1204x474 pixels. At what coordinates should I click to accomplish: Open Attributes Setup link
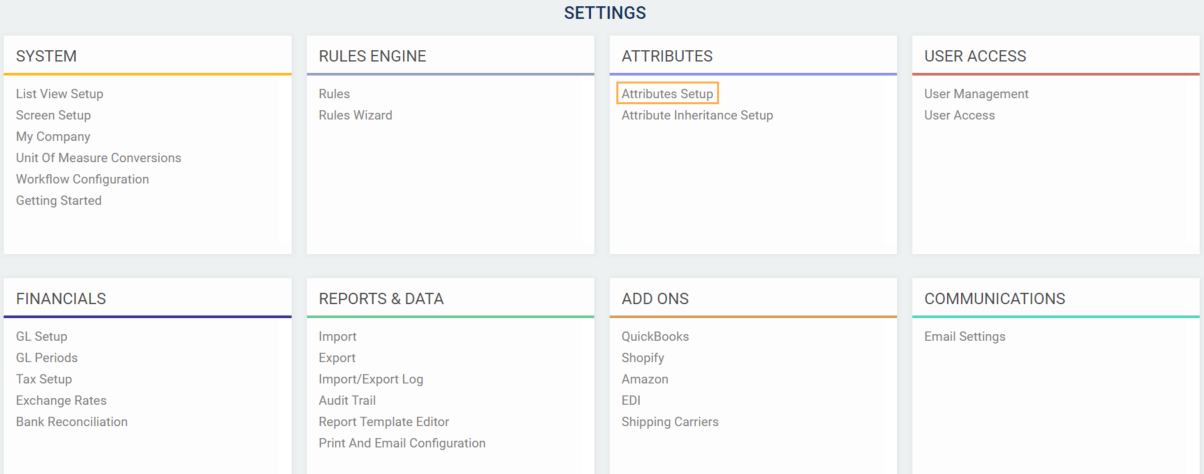(x=667, y=94)
